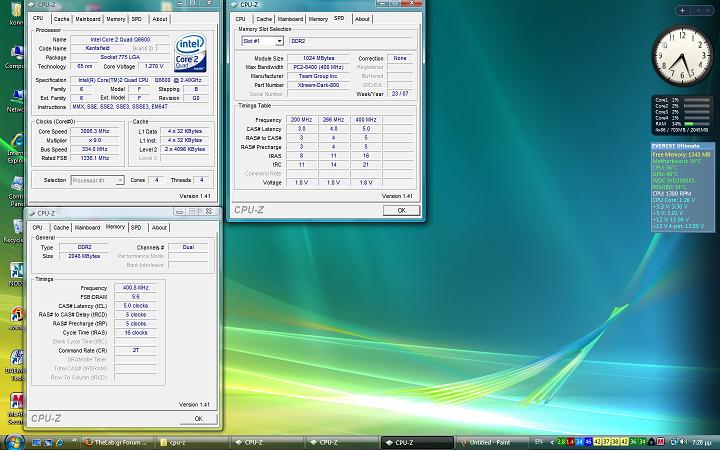Open the Start menu orb
The image size is (720, 450).
[x=14, y=442]
